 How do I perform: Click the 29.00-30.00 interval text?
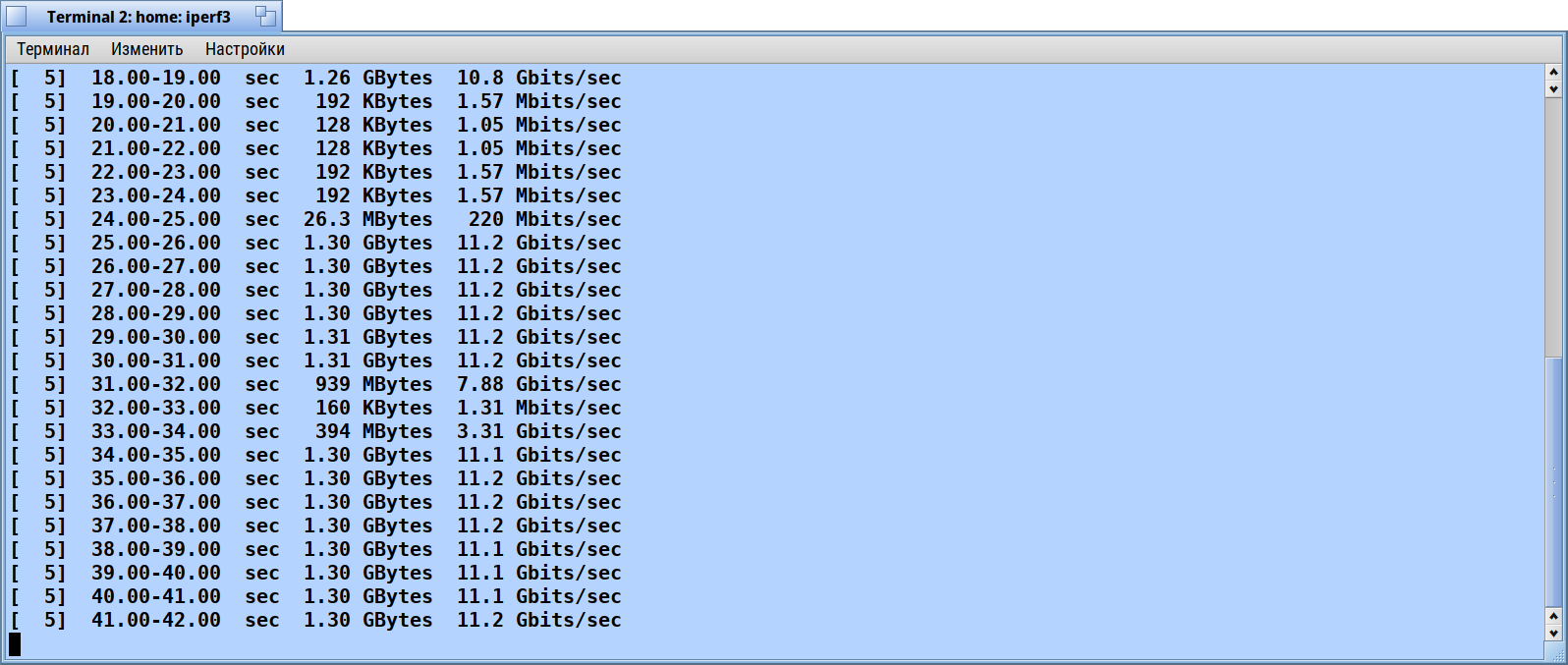pos(156,337)
